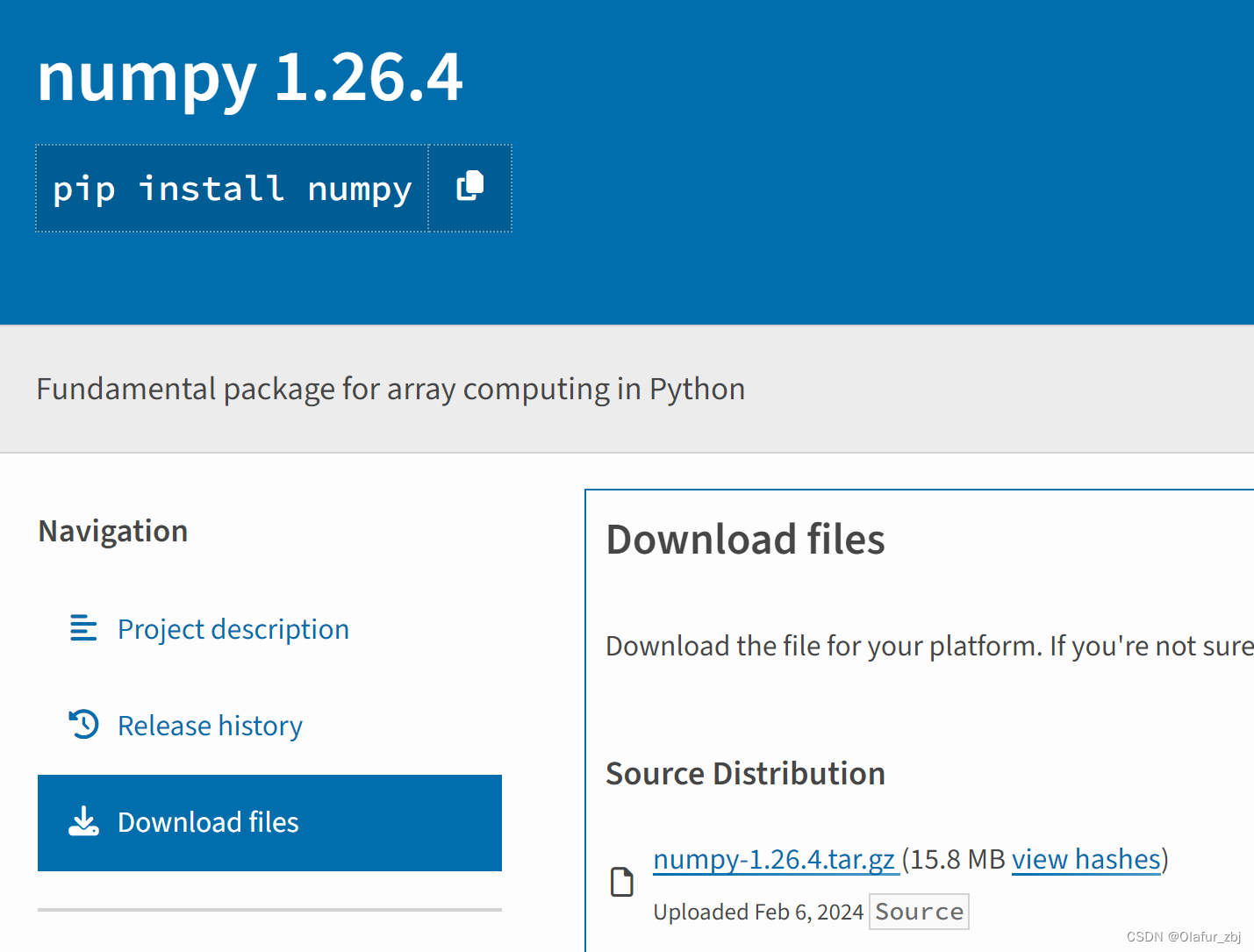1254x952 pixels.
Task: Open the Release history section
Action: pos(210,726)
